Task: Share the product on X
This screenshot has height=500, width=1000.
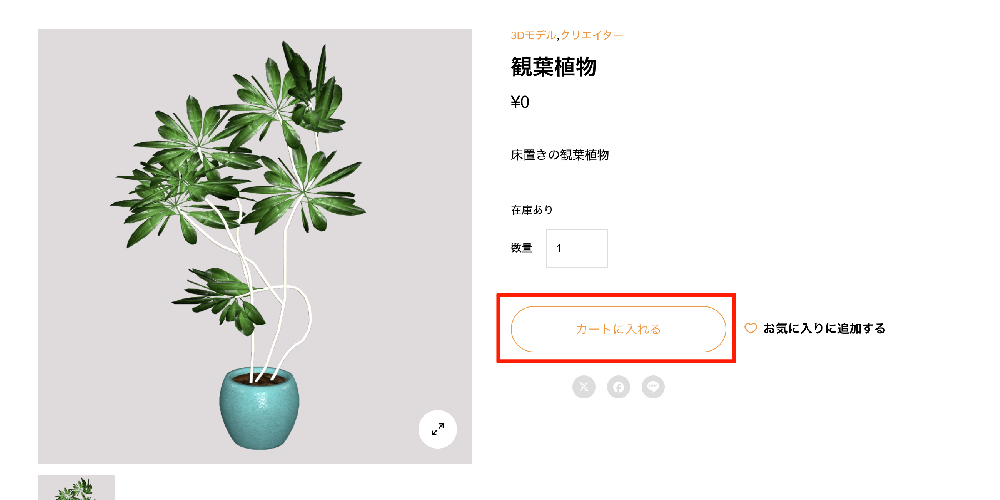Action: 584,386
